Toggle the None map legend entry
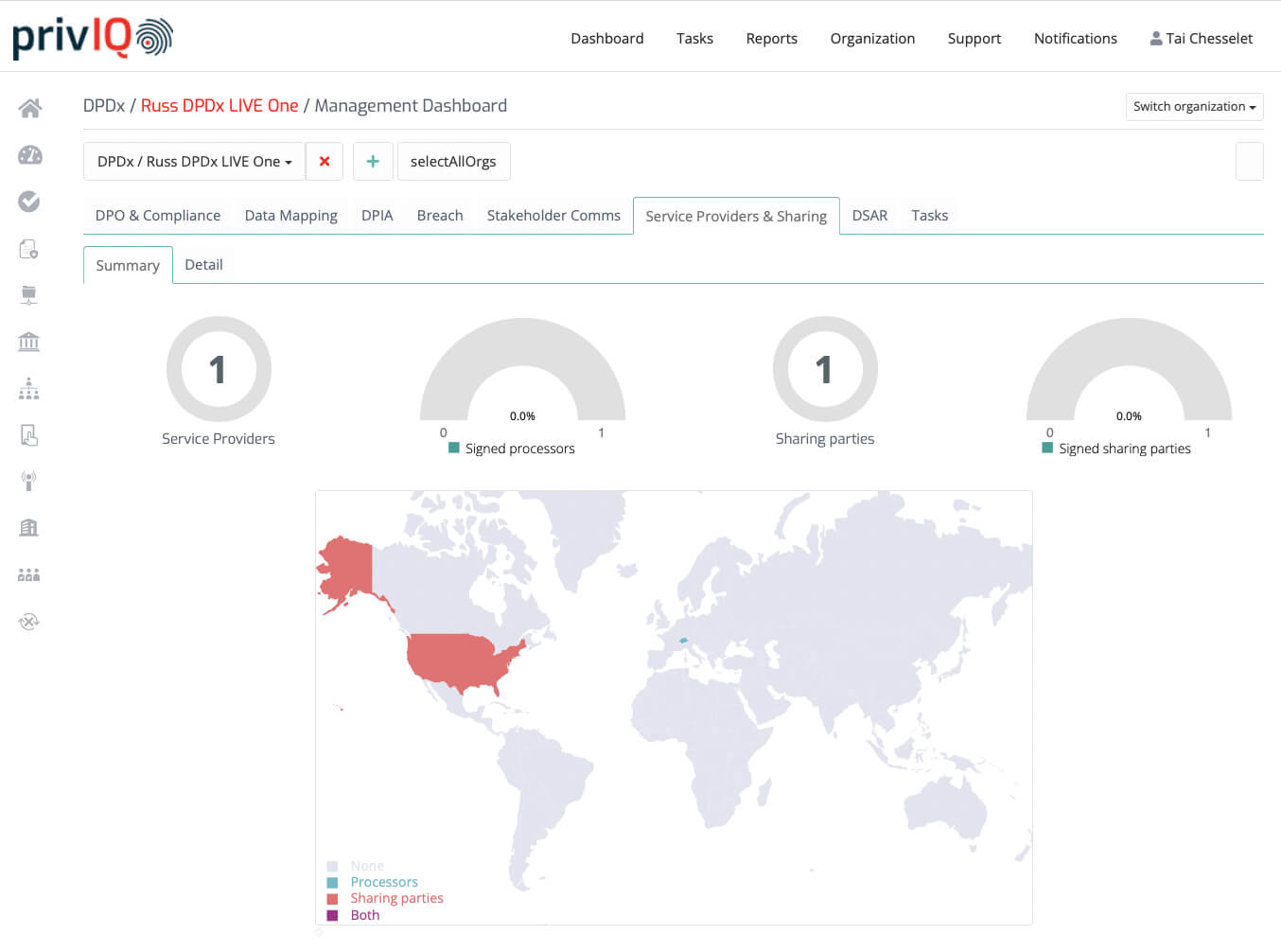 [356, 866]
